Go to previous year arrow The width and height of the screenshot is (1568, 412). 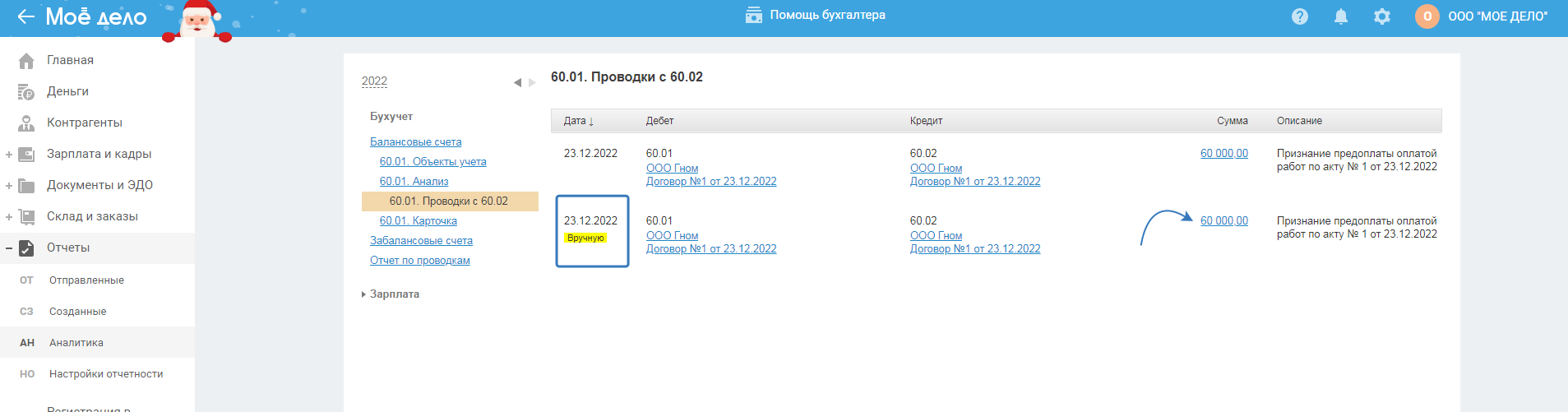click(517, 82)
